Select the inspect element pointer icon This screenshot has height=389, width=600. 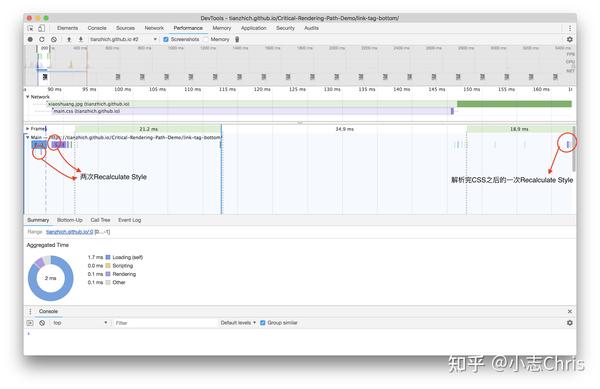coord(30,28)
